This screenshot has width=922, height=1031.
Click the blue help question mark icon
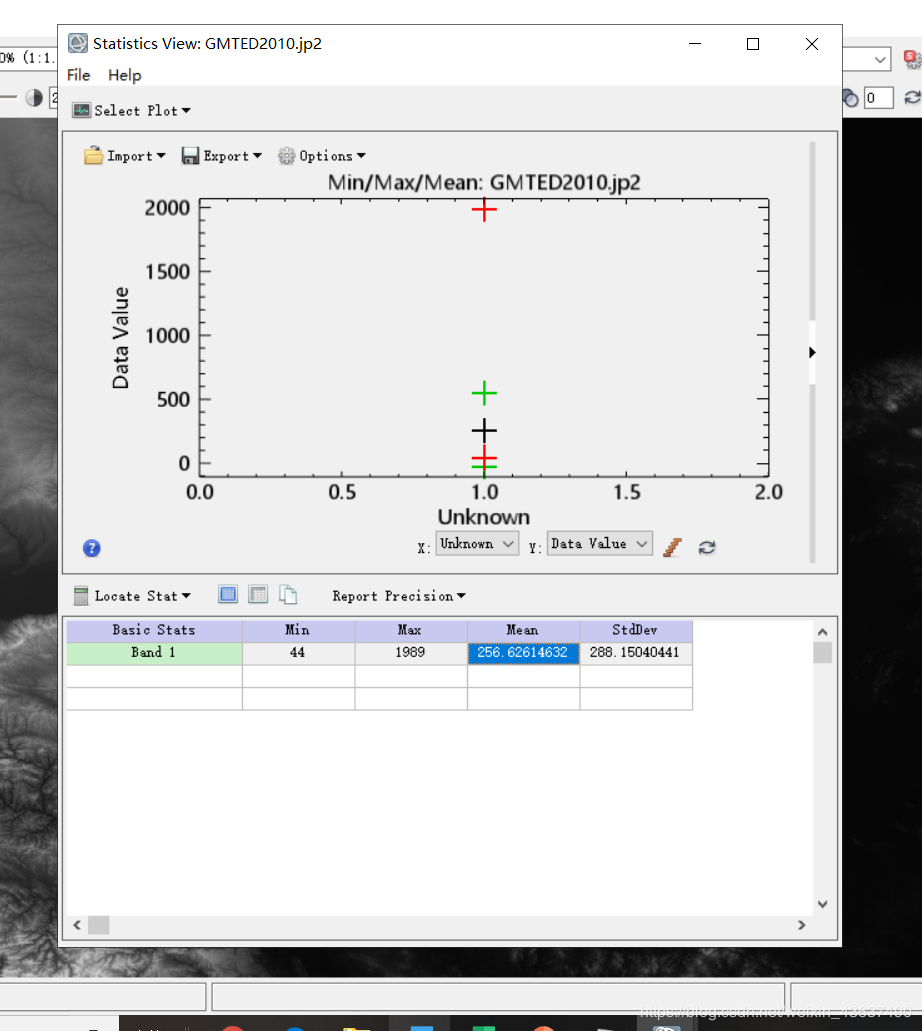click(x=92, y=548)
